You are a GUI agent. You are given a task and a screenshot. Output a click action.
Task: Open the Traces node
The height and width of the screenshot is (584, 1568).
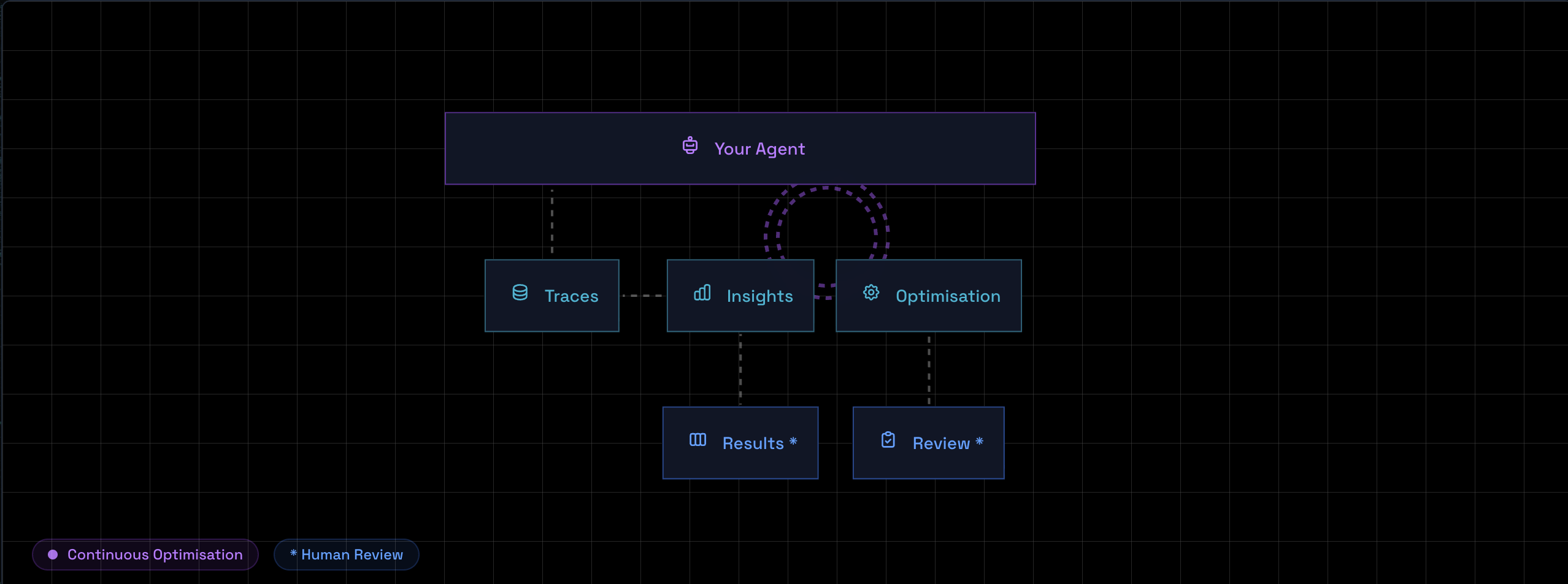[551, 296]
